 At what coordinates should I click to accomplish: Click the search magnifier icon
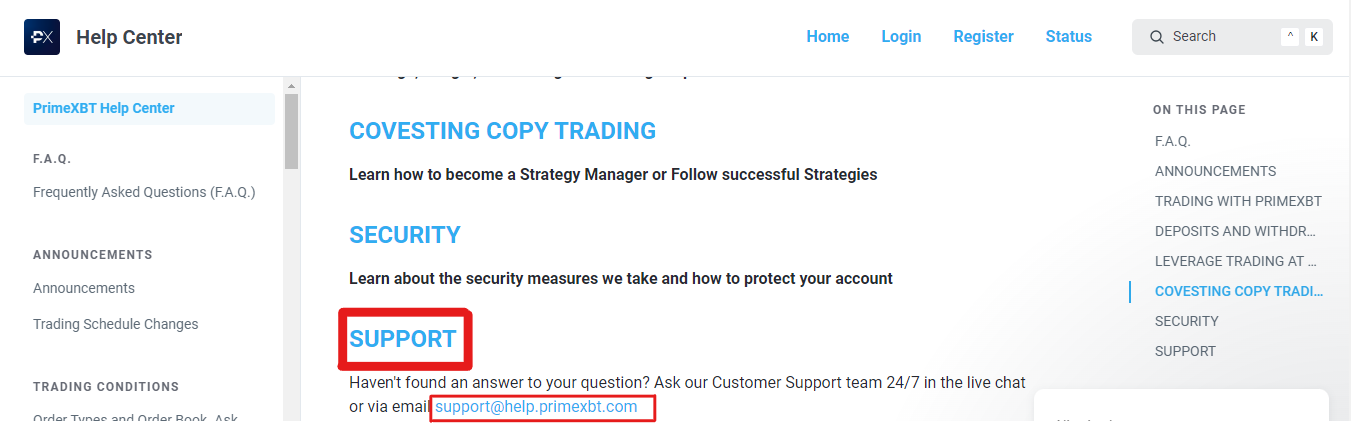click(x=1157, y=37)
